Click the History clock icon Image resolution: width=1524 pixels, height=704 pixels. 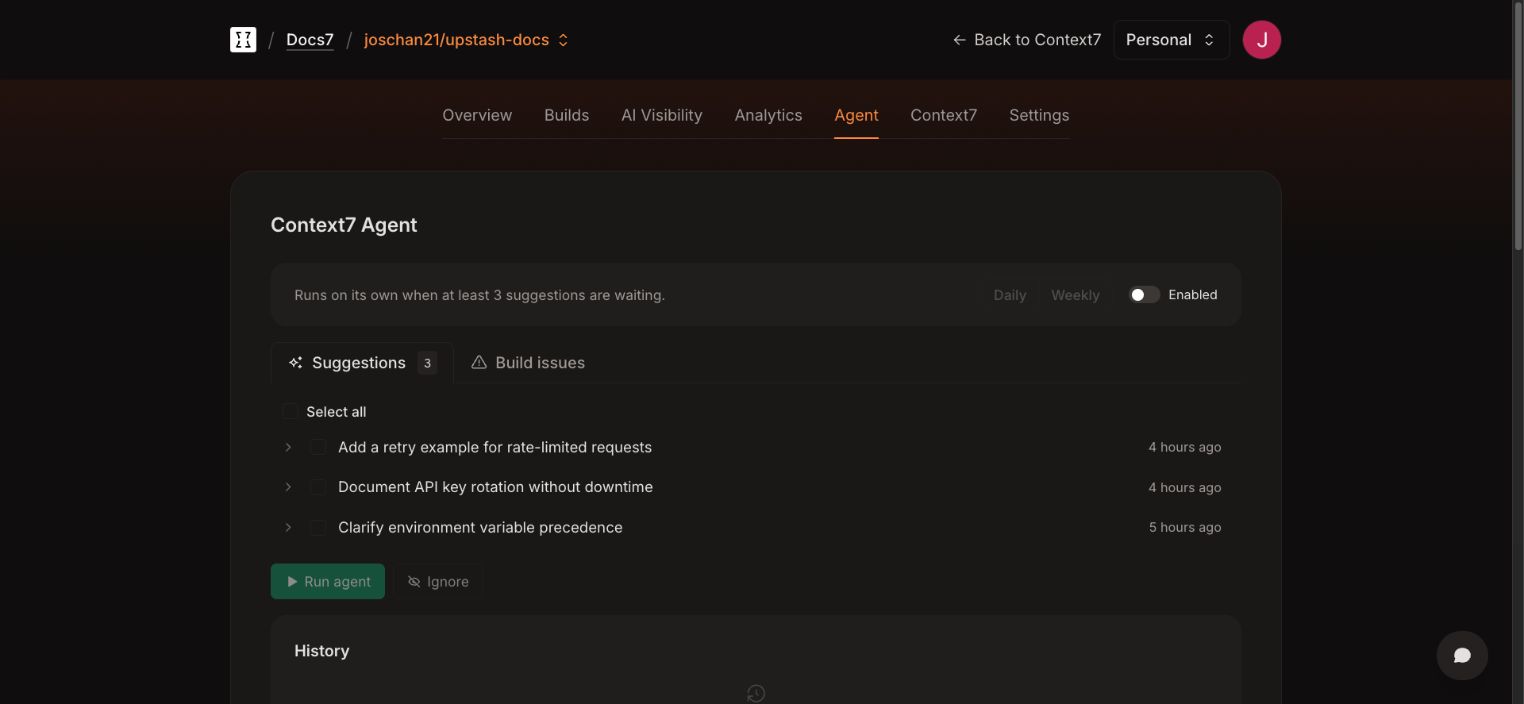(756, 693)
